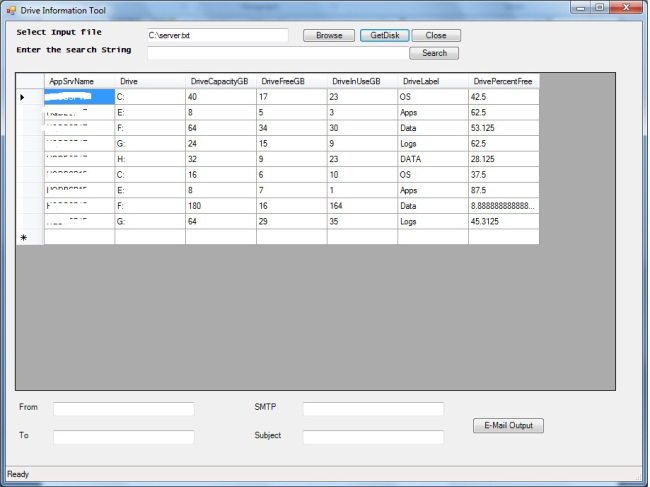Sort by DrivePercentFree column header

pos(504,81)
